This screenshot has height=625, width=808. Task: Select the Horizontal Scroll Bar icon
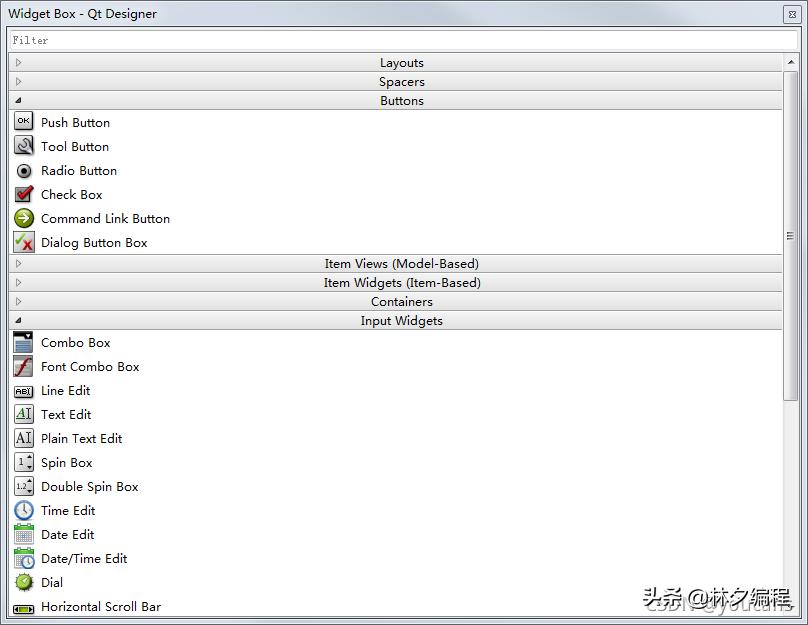(x=24, y=609)
